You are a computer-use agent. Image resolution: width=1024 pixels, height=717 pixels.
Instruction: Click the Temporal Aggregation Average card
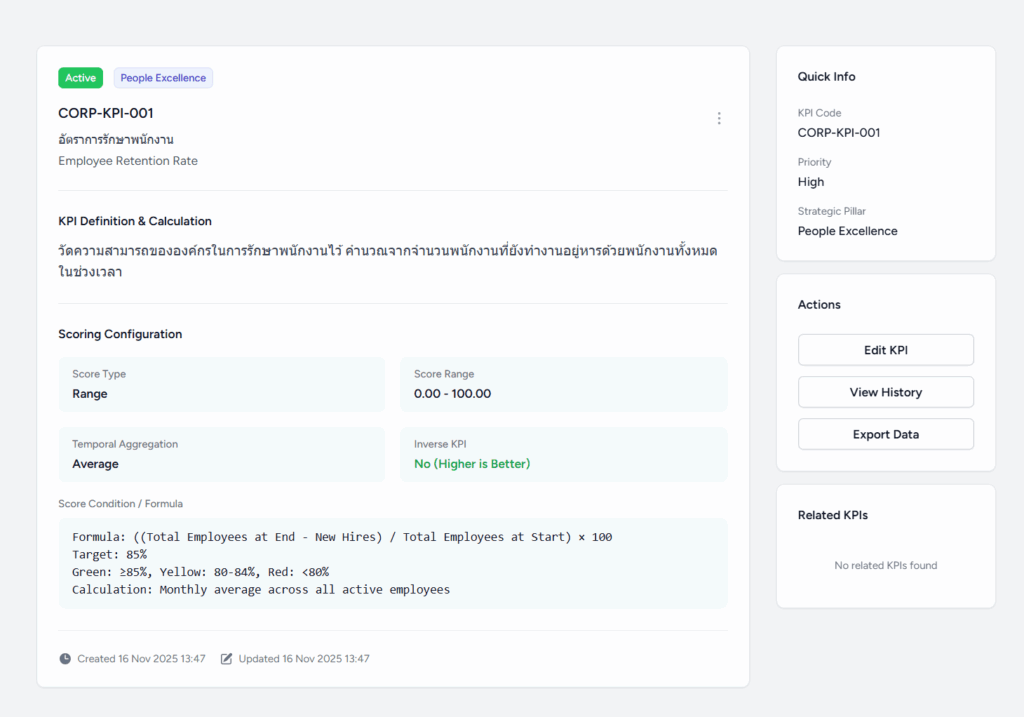[x=221, y=455]
